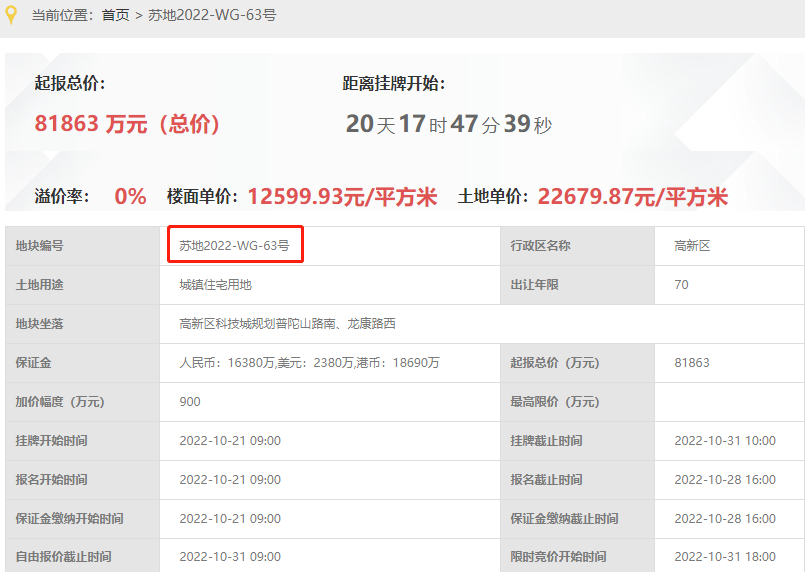The image size is (805, 572).
Task: Go to 首页 via the breadcrumb
Action: coord(115,16)
